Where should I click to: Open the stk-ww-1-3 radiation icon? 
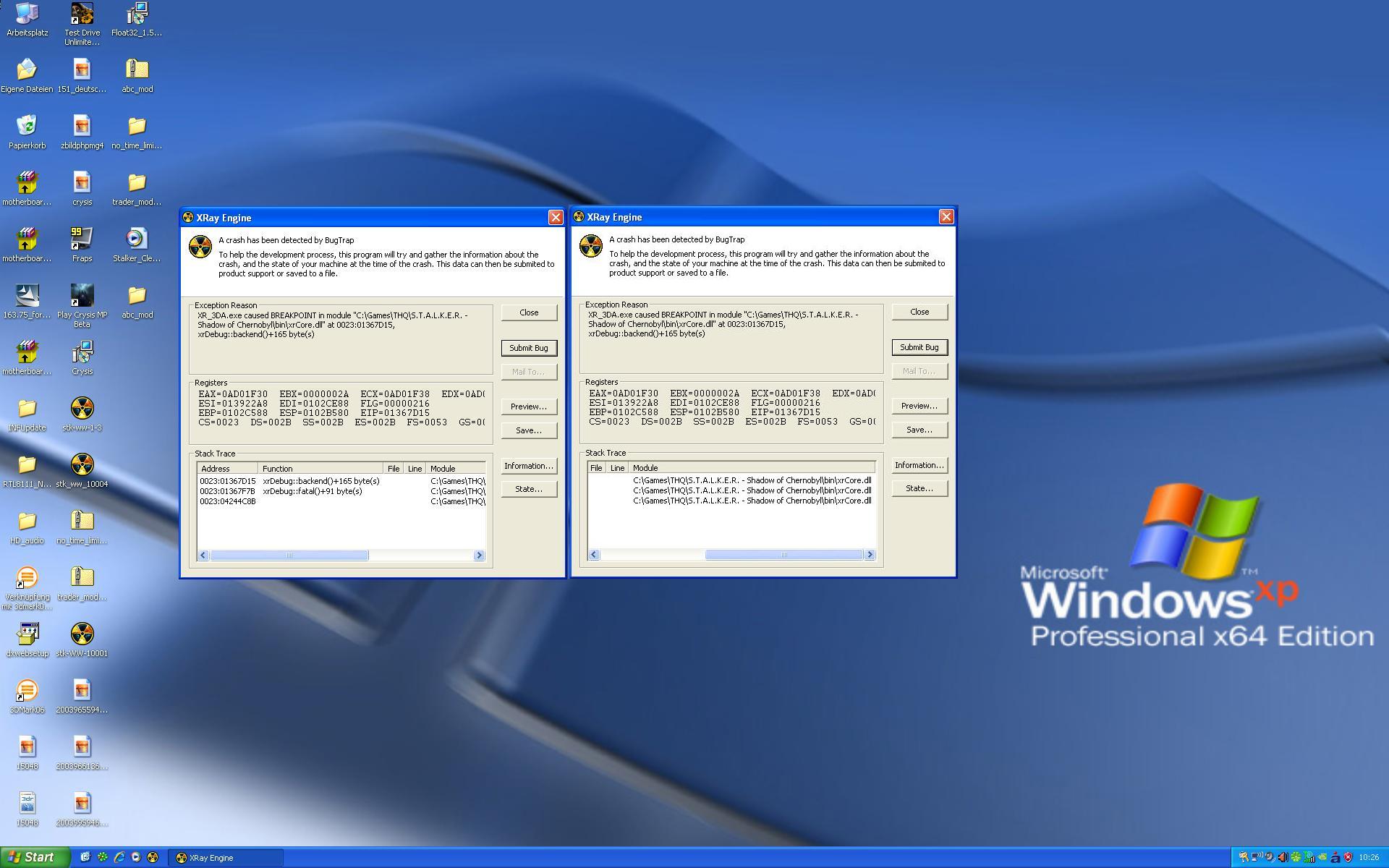pyautogui.click(x=82, y=409)
